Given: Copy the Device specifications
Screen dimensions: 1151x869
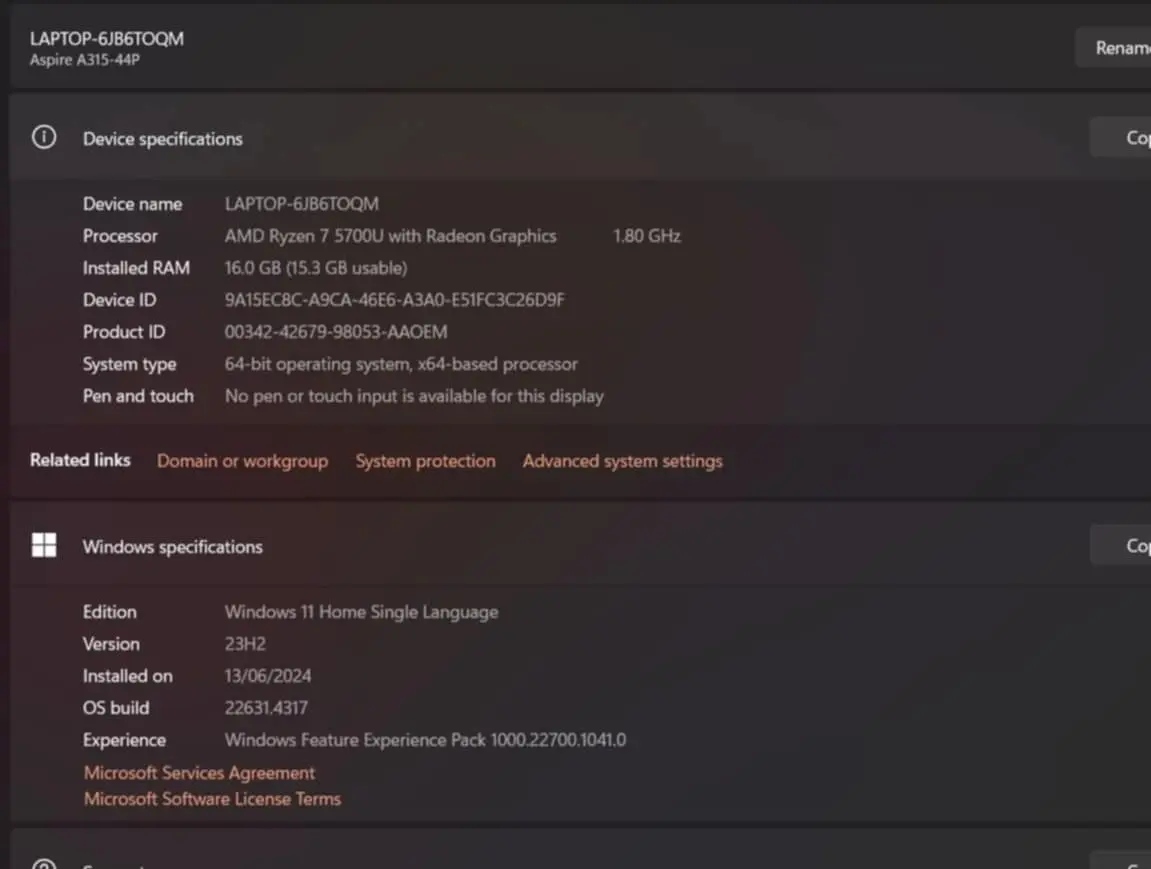Looking at the screenshot, I should (1121, 137).
